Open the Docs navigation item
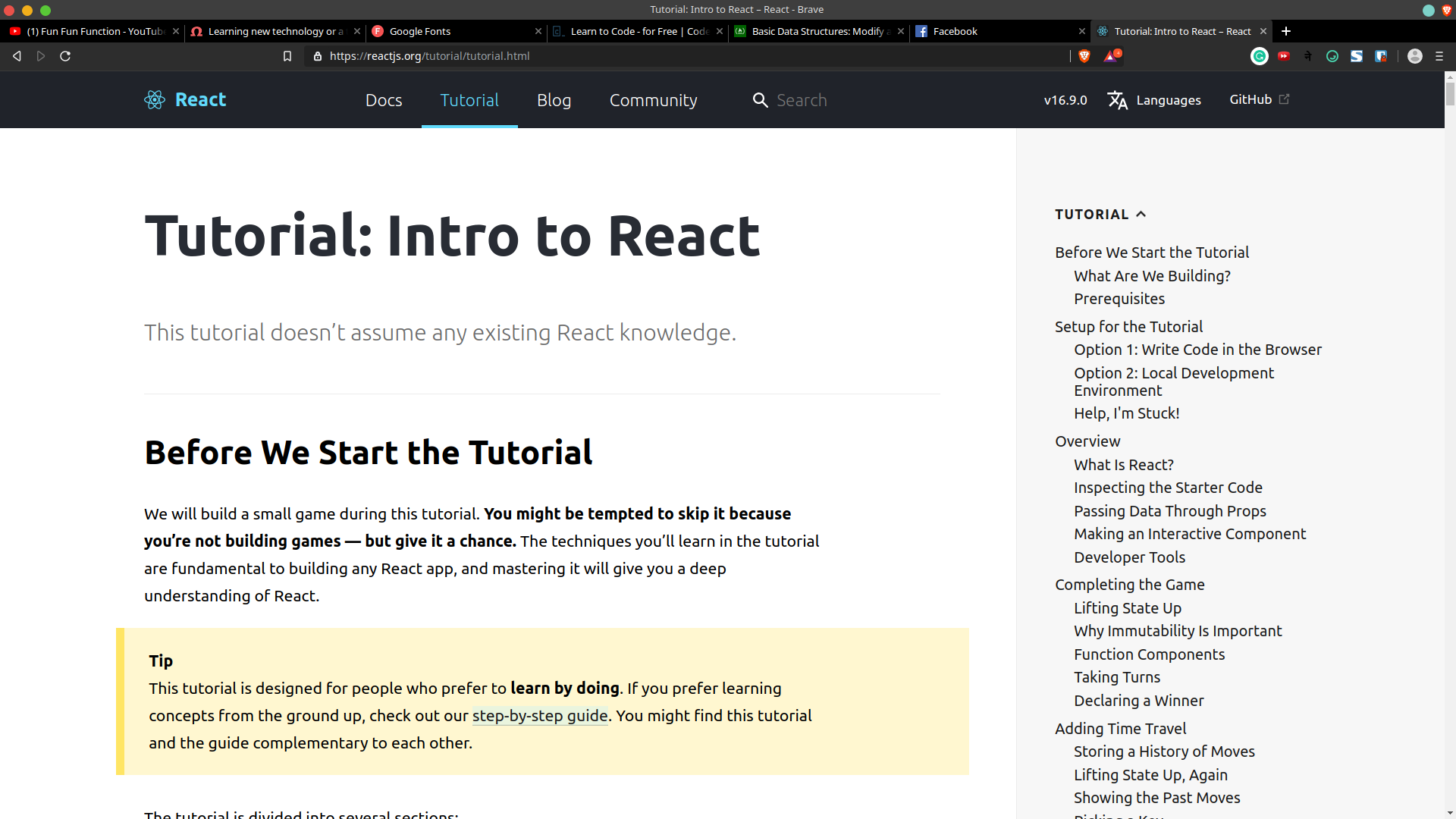1456x819 pixels. [384, 100]
